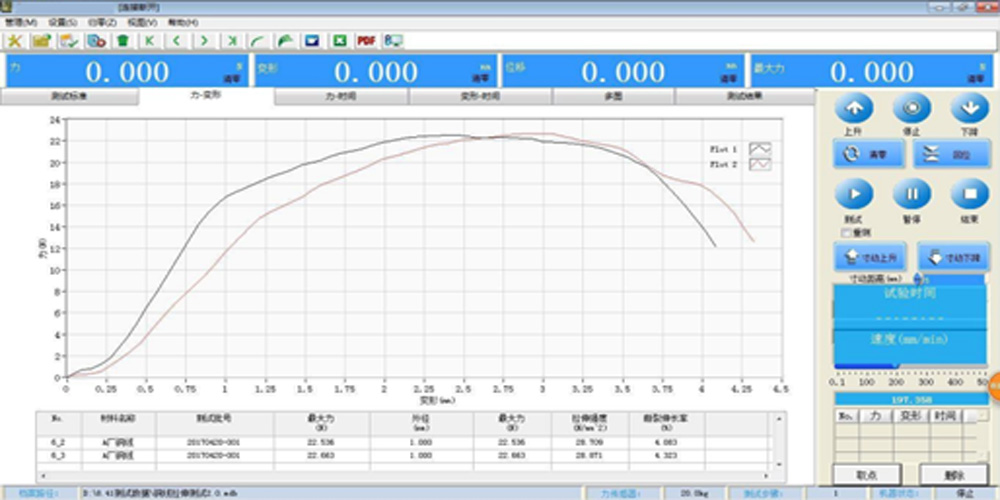The image size is (1000, 500).
Task: Click the green trash bin delete icon
Action: (123, 41)
